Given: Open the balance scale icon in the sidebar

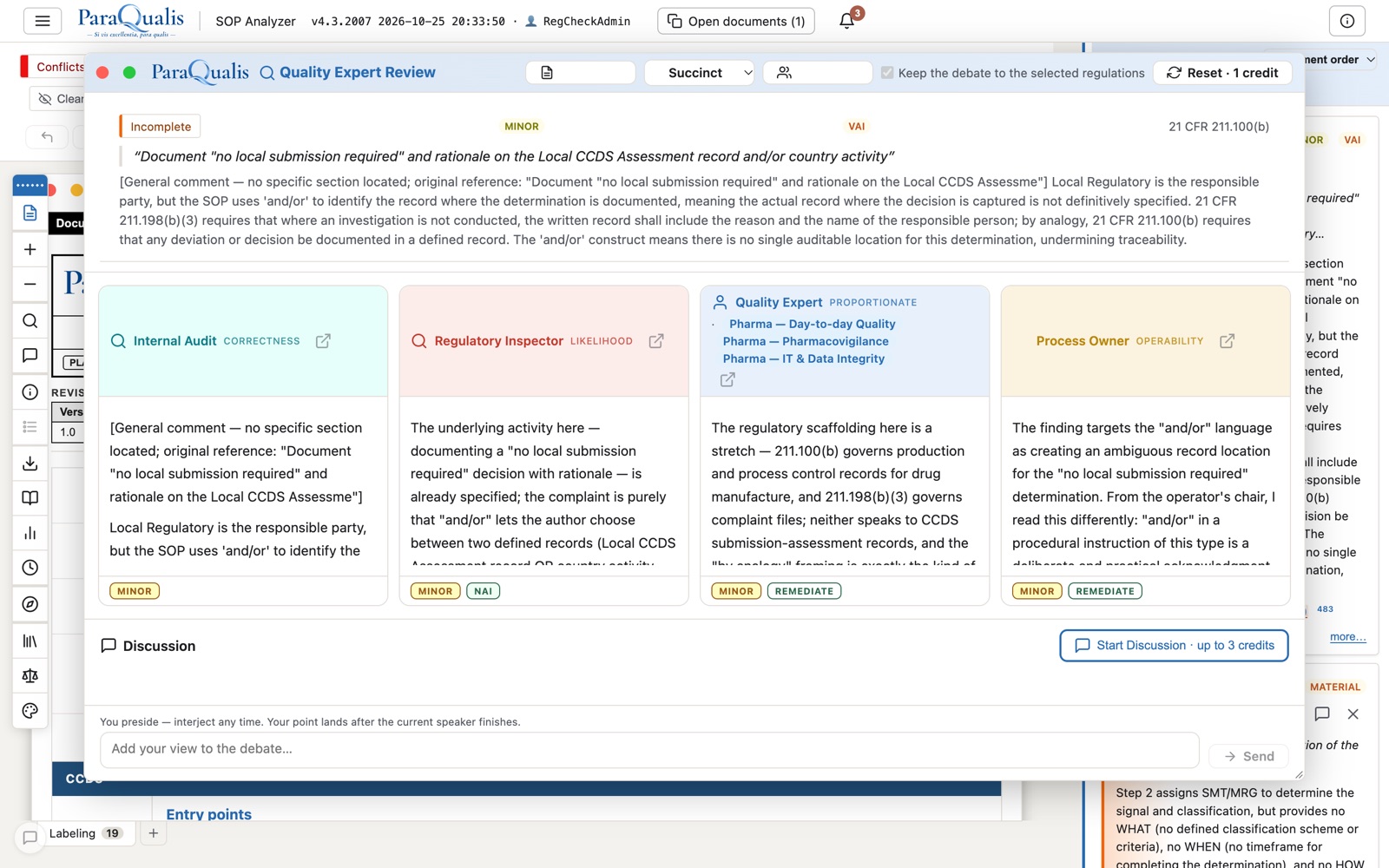Looking at the screenshot, I should tap(30, 675).
